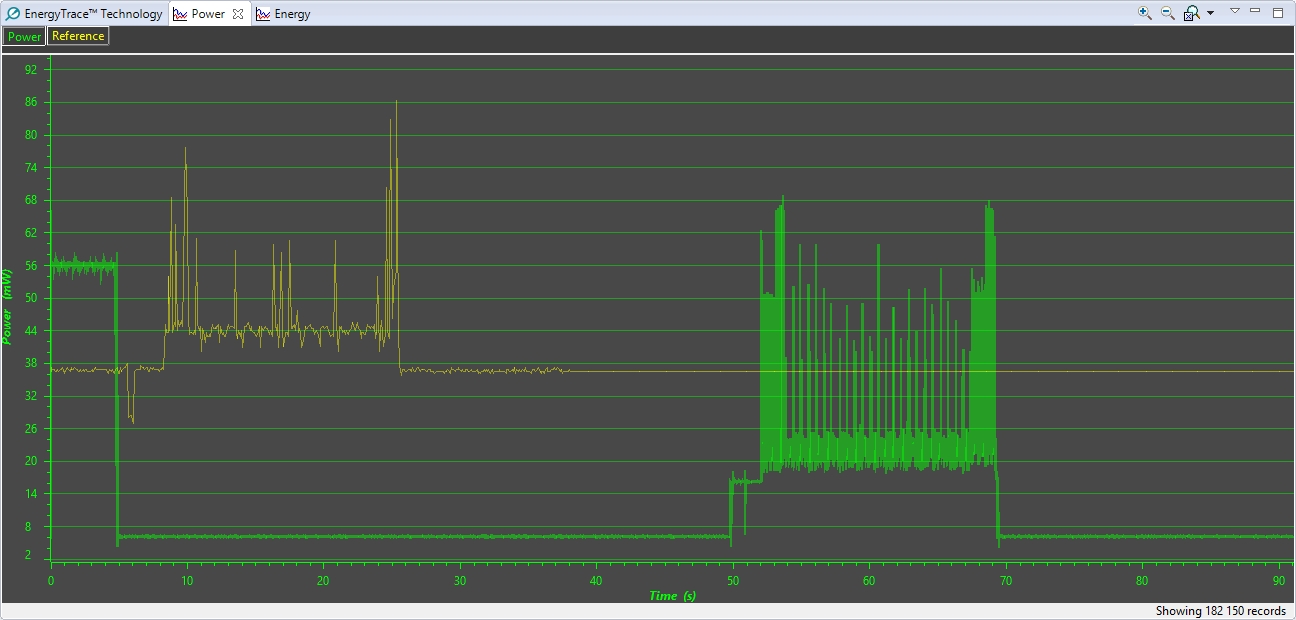Click the Time (s) axis label
1296x620 pixels.
pos(672,596)
